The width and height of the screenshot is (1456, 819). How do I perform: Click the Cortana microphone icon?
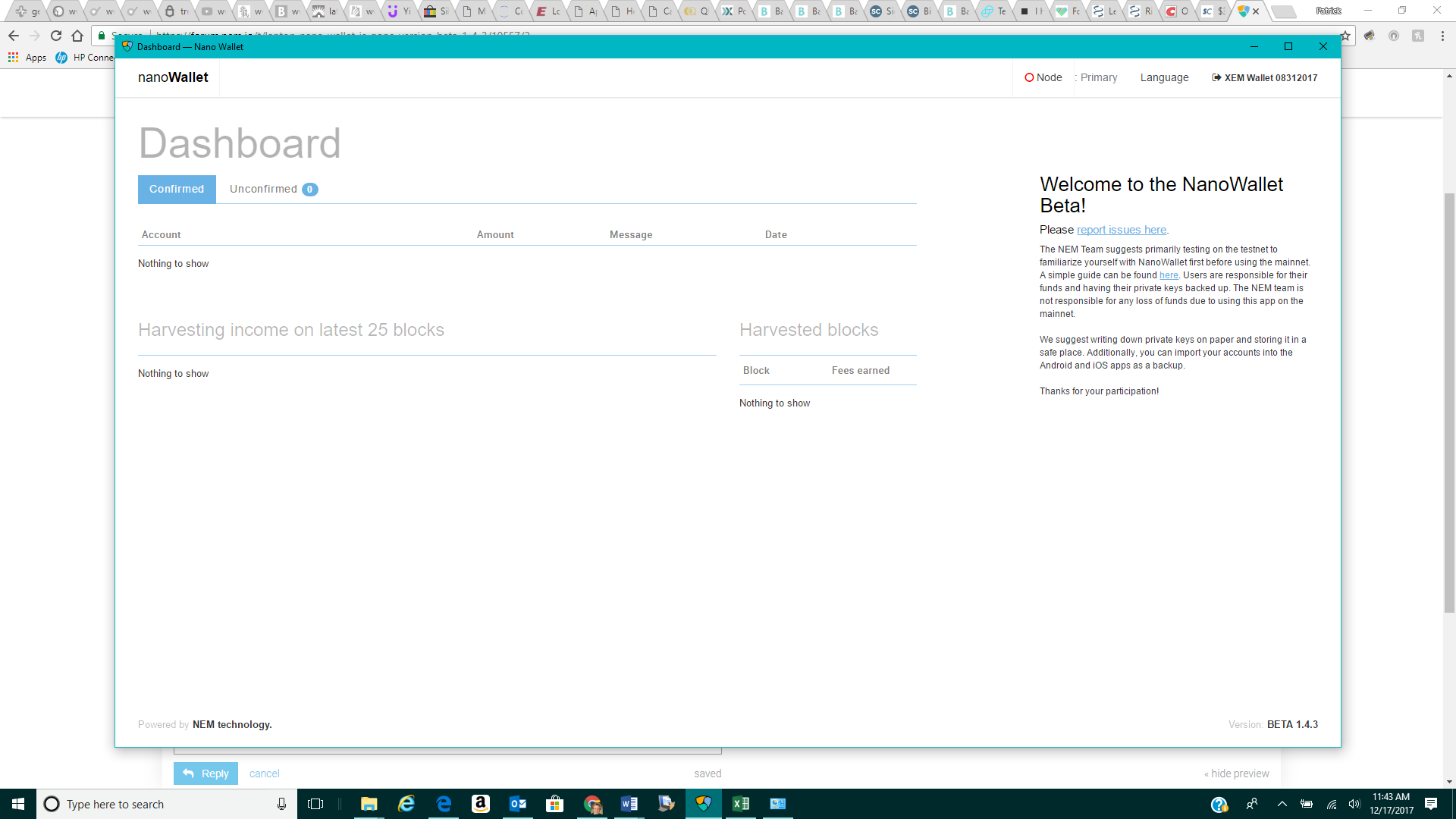point(281,804)
